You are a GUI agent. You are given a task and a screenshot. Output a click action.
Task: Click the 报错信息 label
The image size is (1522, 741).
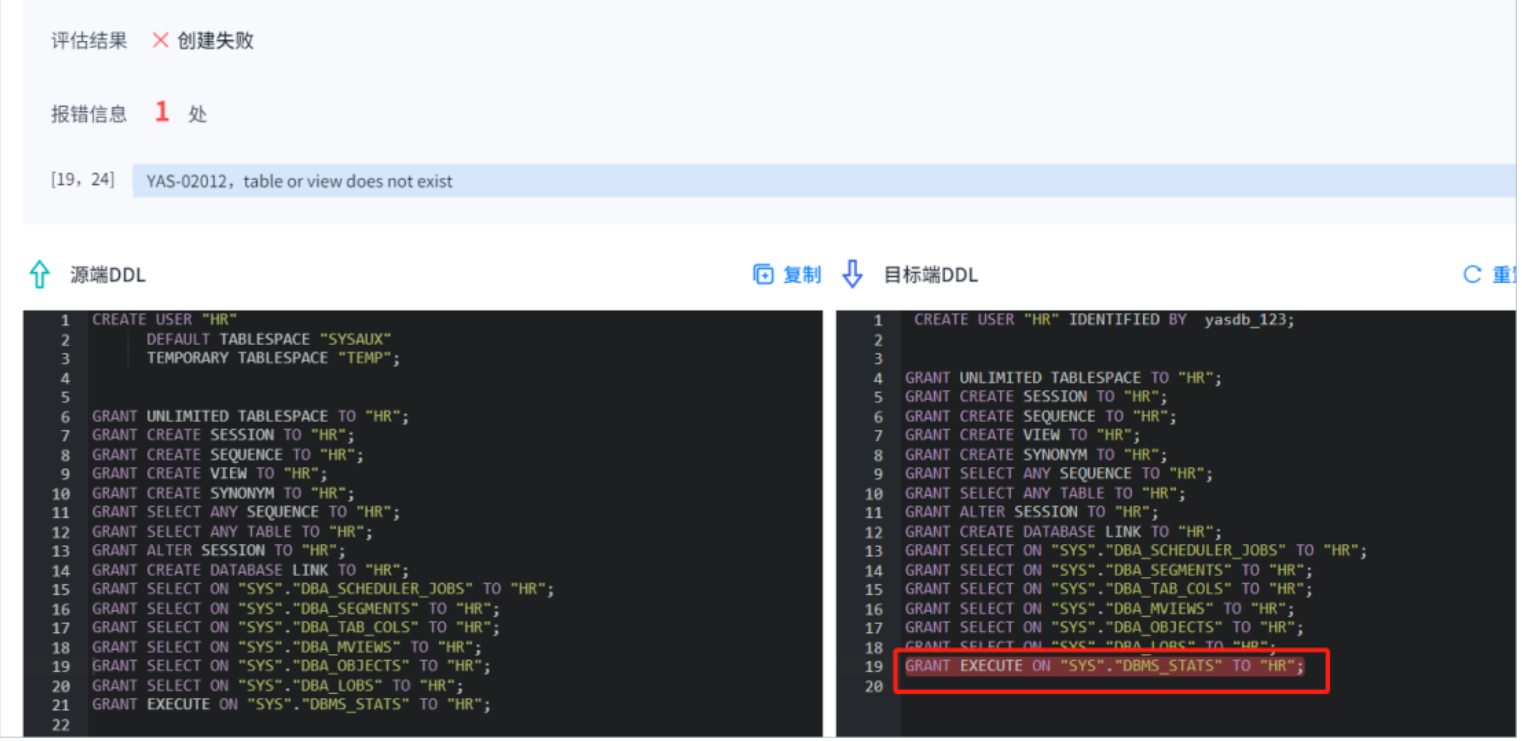click(x=89, y=114)
